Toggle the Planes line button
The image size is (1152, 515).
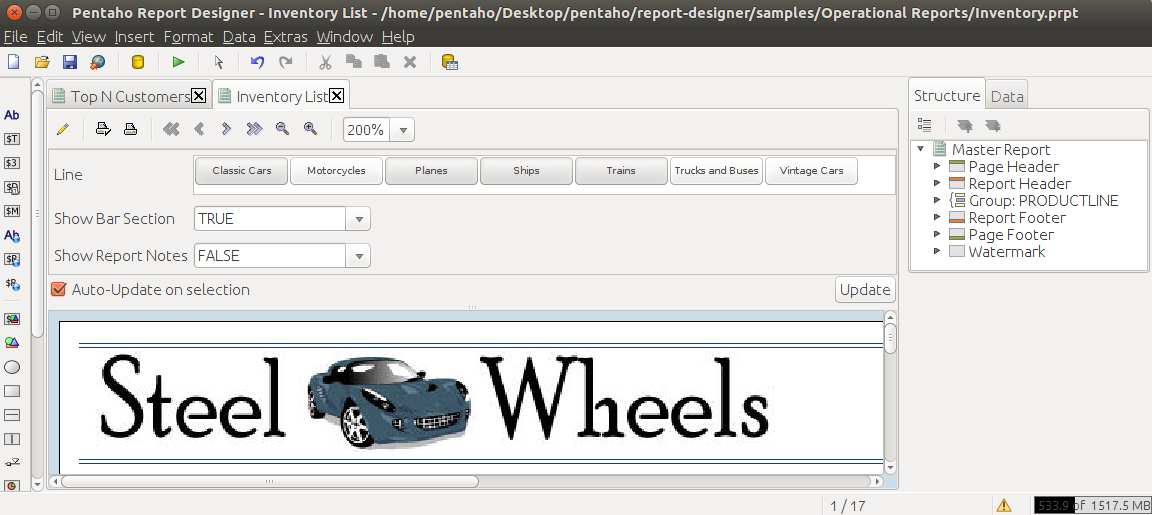pyautogui.click(x=431, y=171)
